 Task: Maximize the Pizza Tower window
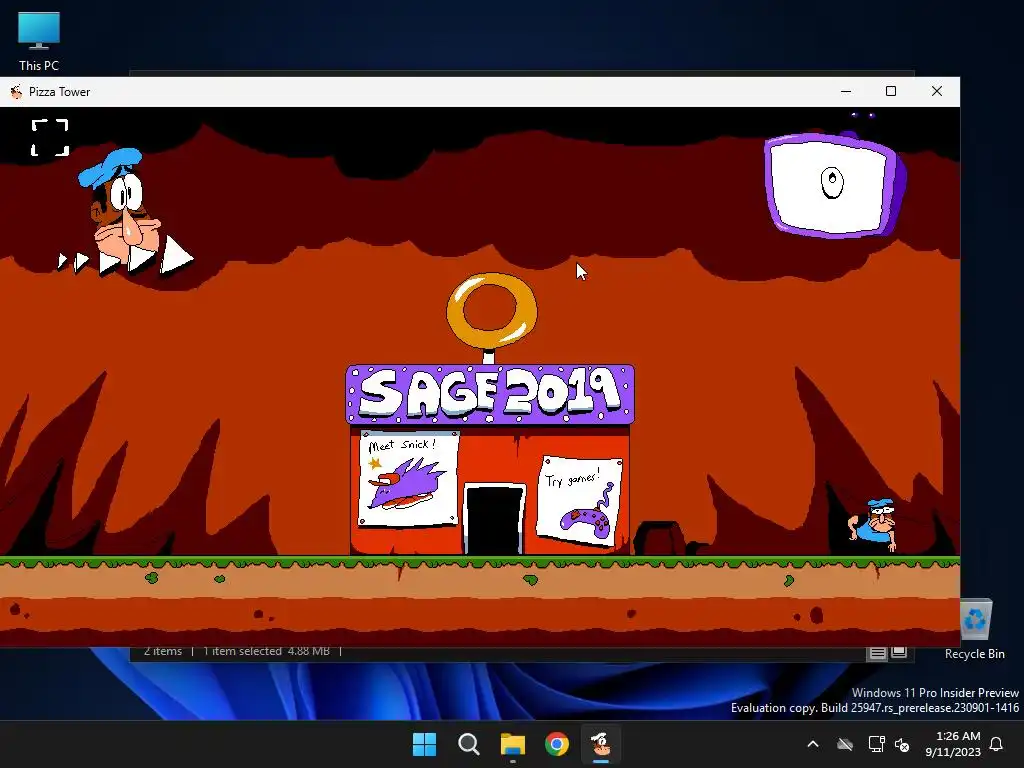891,91
